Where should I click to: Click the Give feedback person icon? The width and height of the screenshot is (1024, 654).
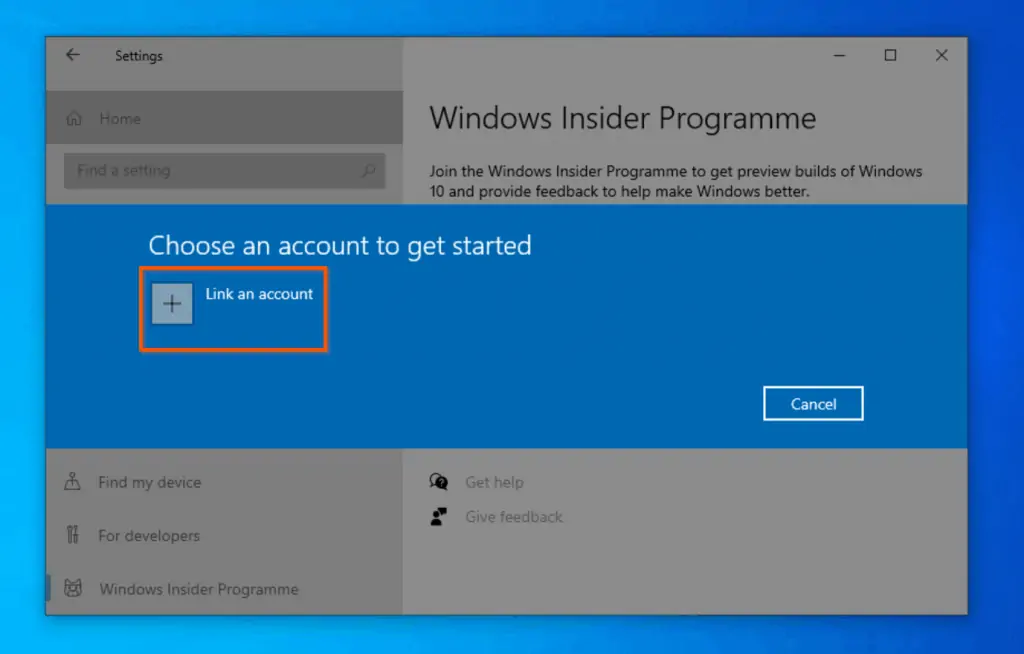[x=439, y=516]
